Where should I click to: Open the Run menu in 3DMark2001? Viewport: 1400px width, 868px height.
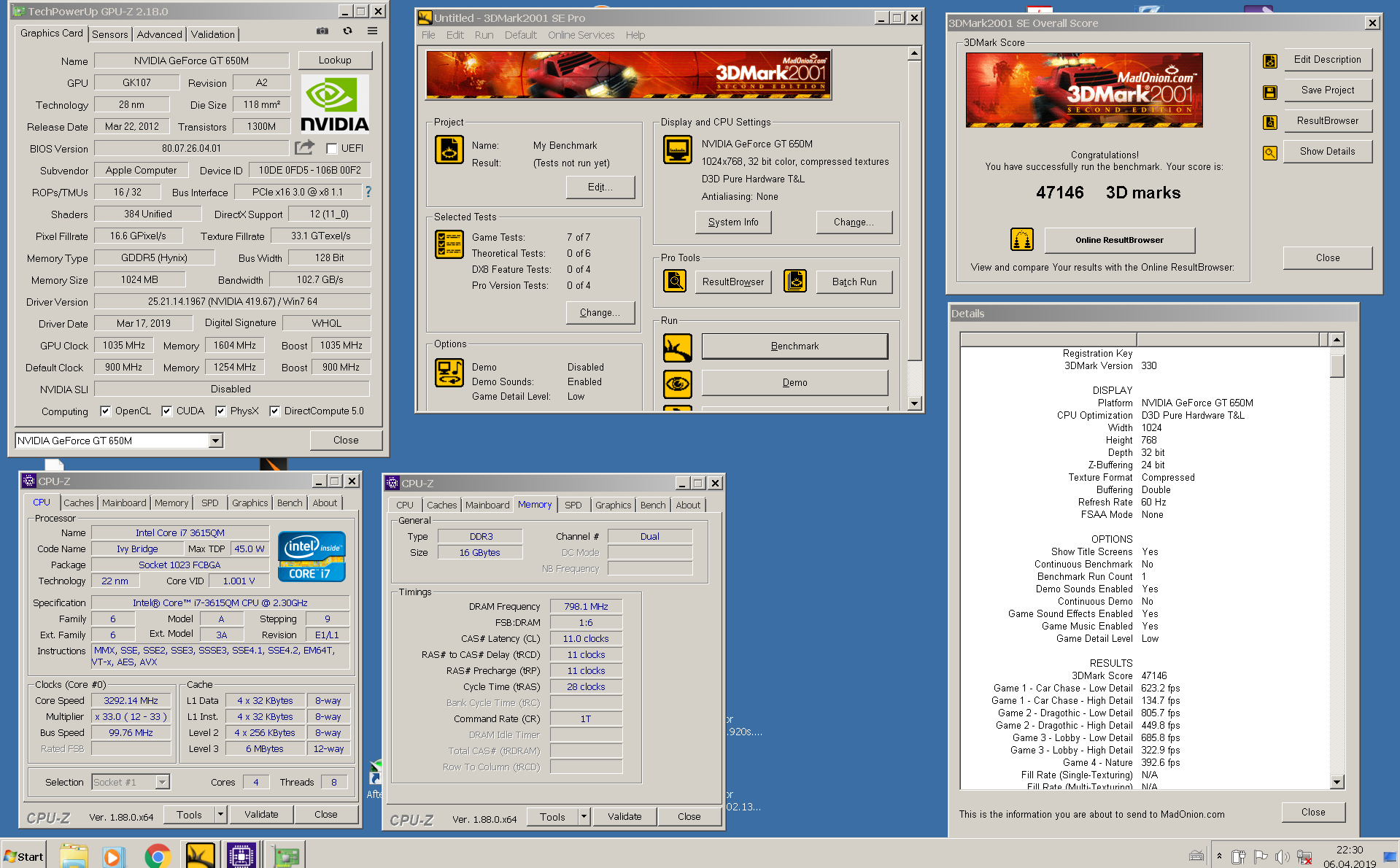tap(484, 35)
